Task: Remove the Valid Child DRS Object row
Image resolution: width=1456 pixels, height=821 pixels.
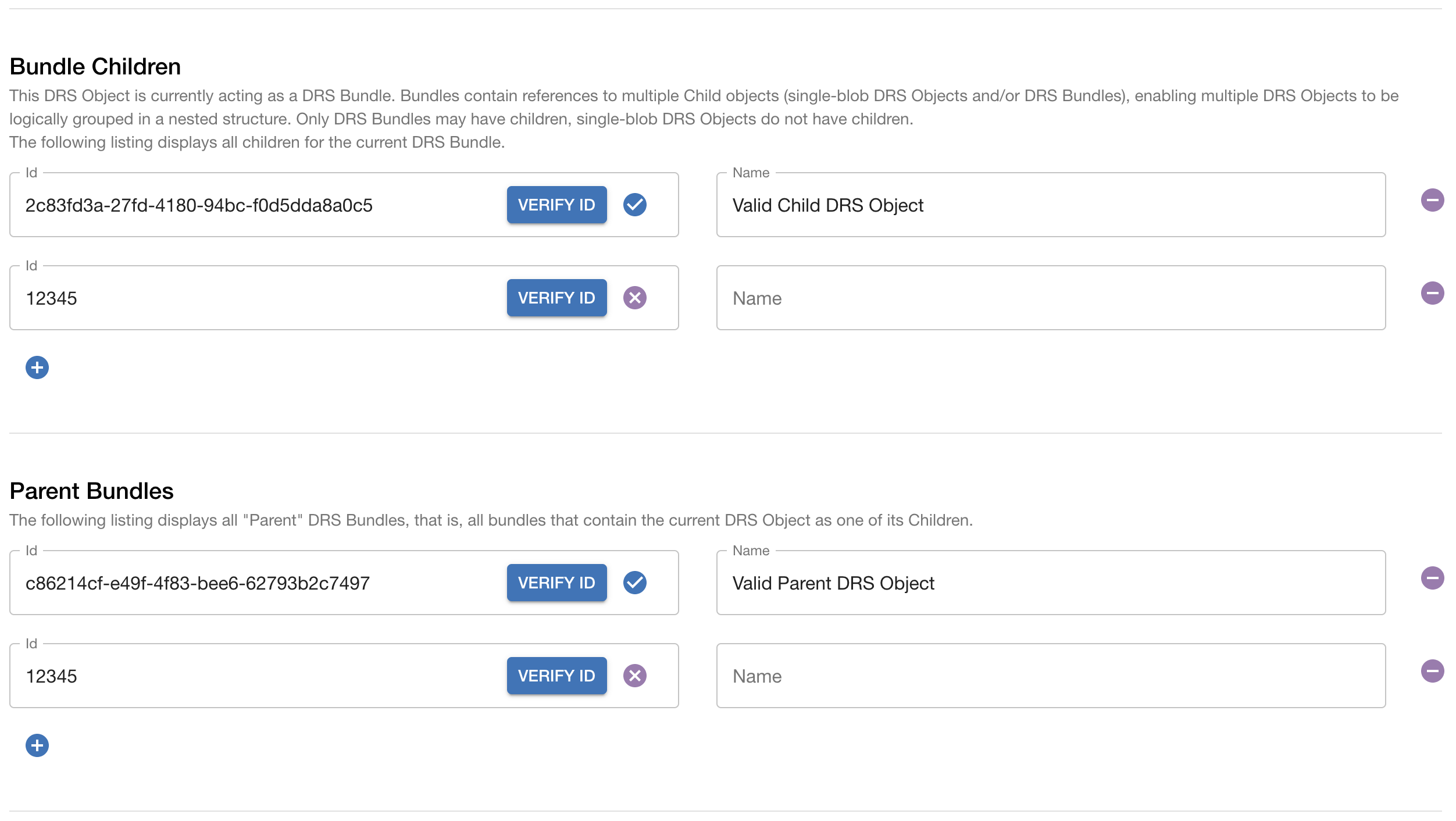Action: 1432,200
